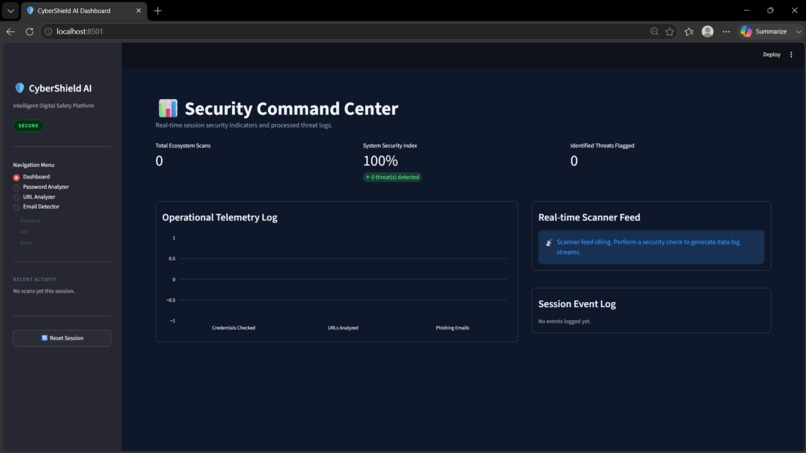Select the CyberShield AI Dashboard tab
Viewport: 806px width, 453px height.
click(84, 10)
